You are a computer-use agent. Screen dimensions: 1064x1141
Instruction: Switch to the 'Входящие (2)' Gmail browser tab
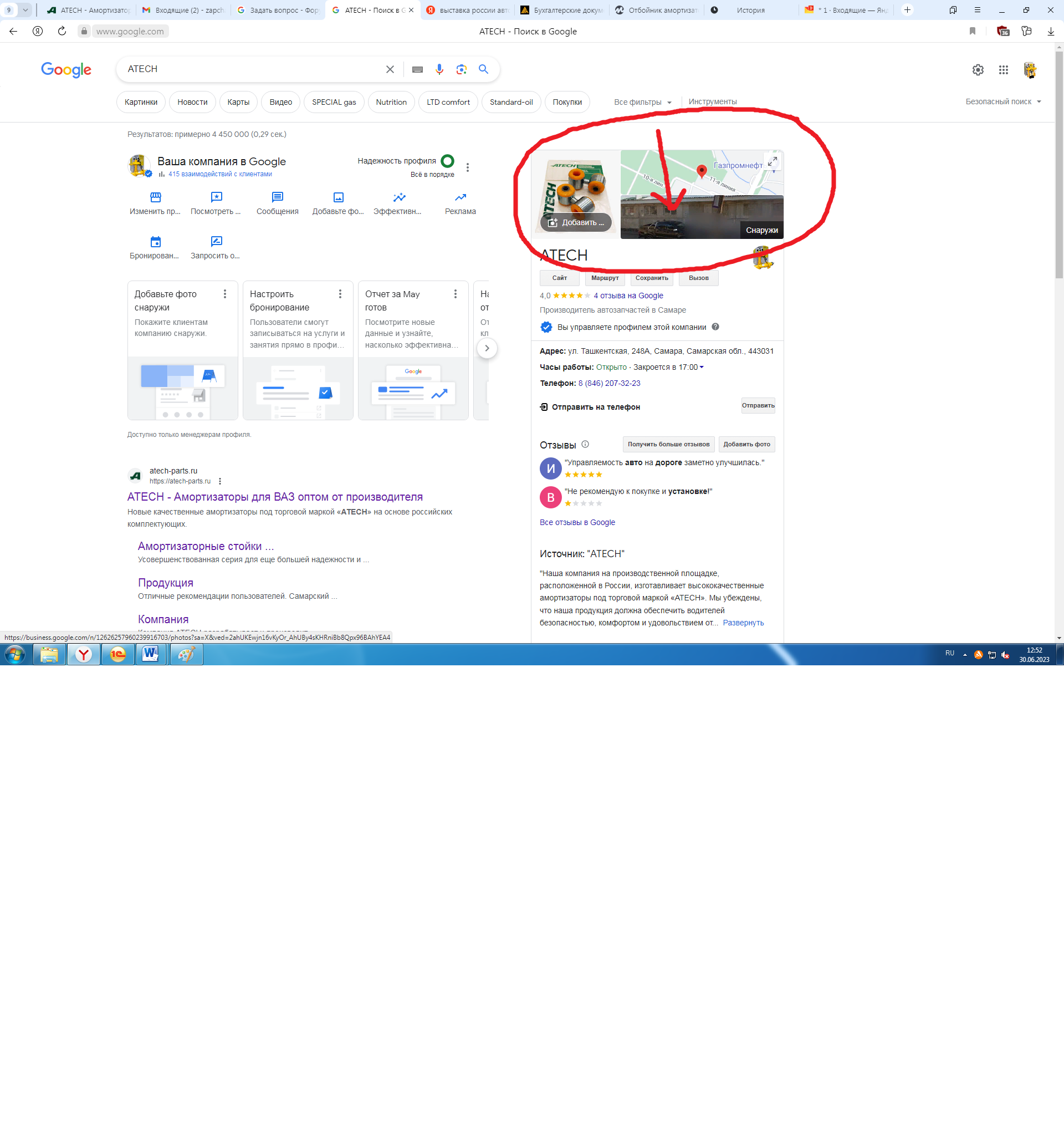(183, 10)
